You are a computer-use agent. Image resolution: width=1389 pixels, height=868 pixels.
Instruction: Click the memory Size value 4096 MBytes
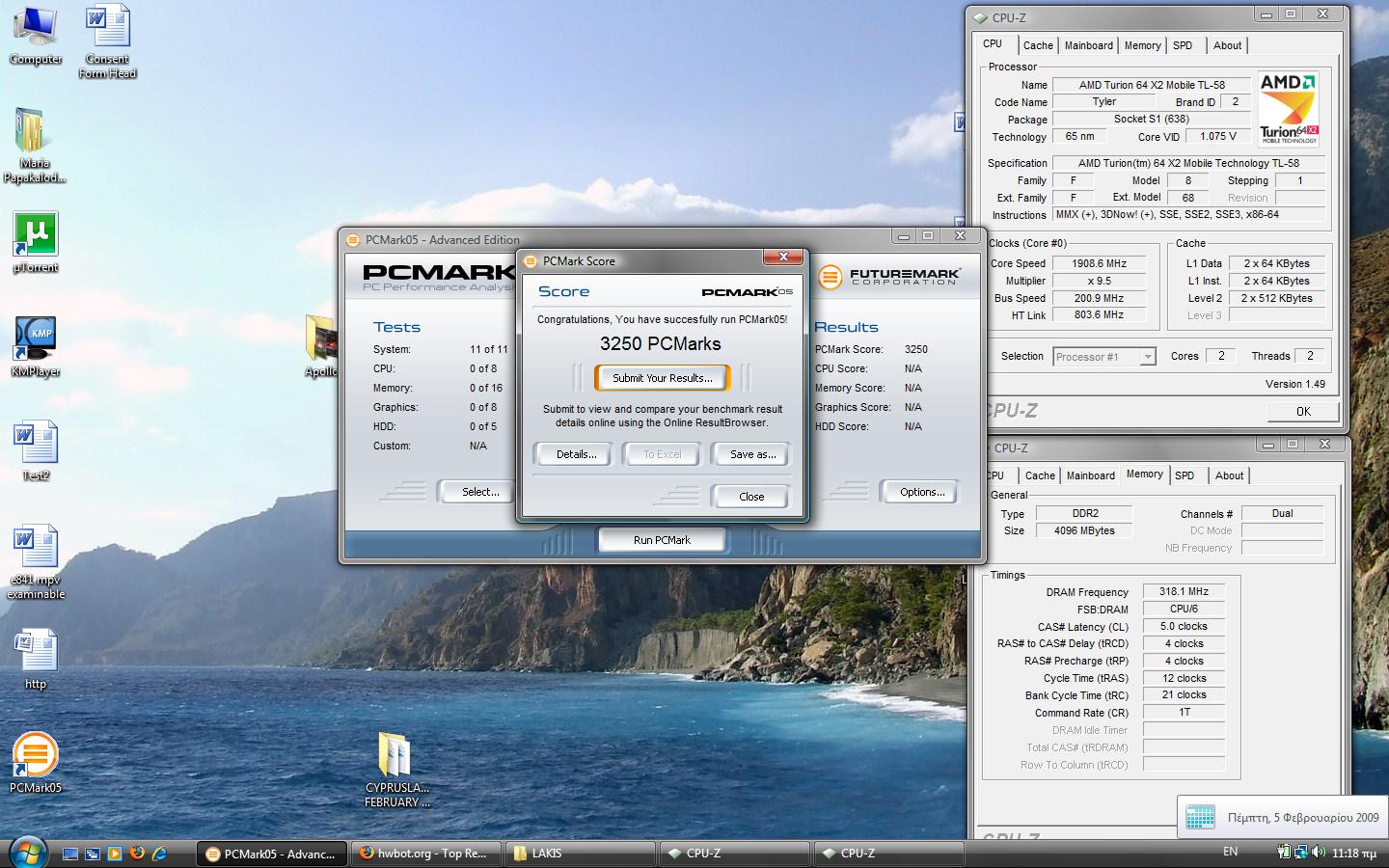pyautogui.click(x=1084, y=530)
